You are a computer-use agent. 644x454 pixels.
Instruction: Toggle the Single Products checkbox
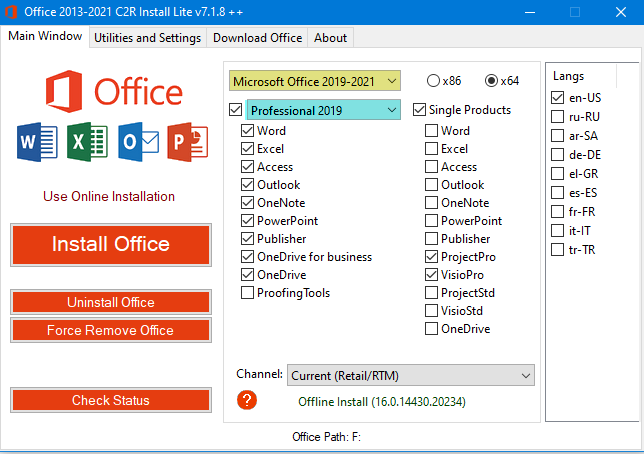coord(419,110)
